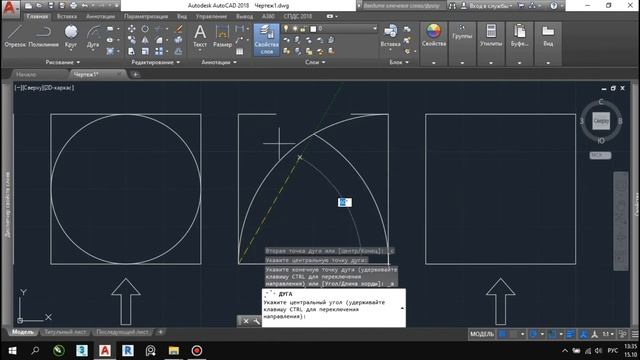Select the Полилиния polyline tool

pos(43,36)
